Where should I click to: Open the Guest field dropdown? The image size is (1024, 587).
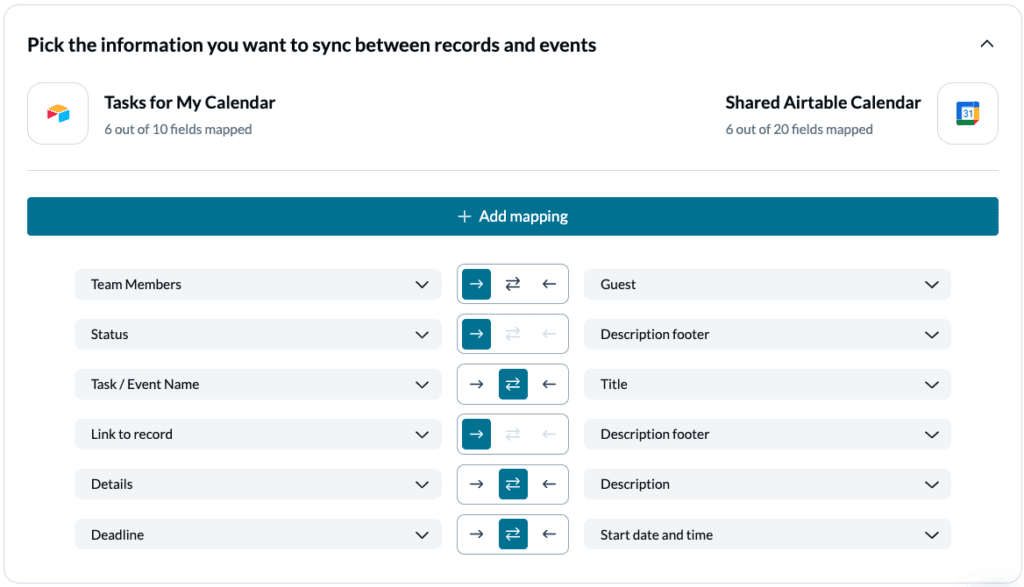click(767, 284)
